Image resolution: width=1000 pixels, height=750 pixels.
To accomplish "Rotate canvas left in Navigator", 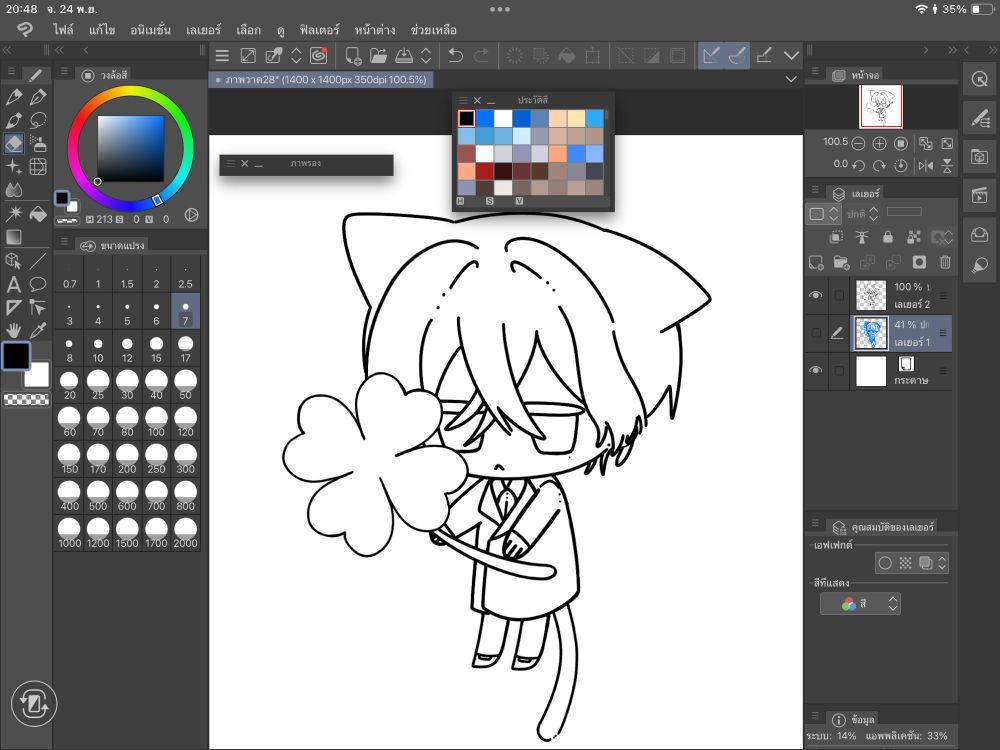I will (x=858, y=166).
